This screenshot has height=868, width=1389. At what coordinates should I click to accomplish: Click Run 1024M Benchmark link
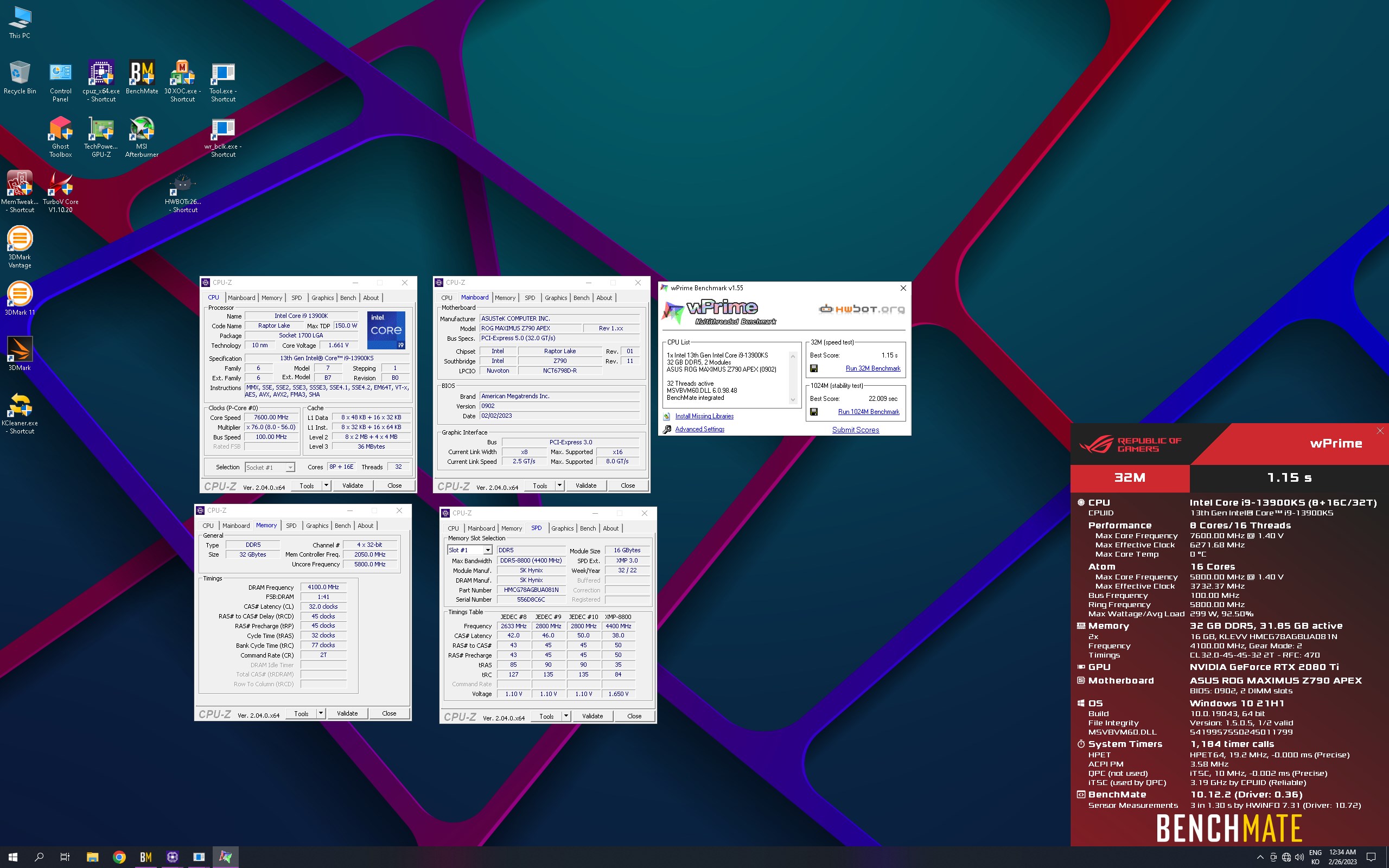tap(869, 412)
